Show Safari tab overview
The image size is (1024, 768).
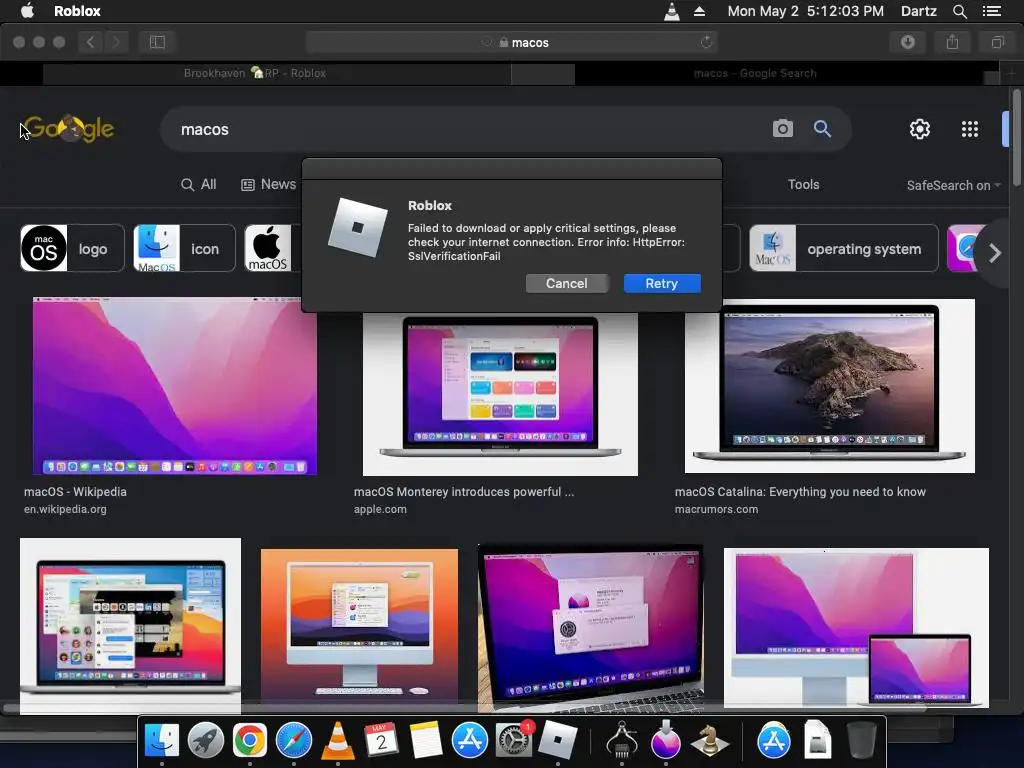[997, 42]
